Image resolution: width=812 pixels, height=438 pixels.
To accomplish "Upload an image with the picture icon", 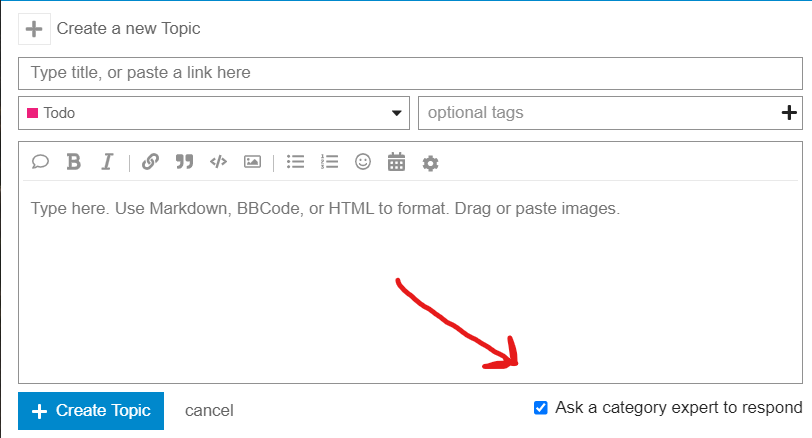I will click(252, 162).
